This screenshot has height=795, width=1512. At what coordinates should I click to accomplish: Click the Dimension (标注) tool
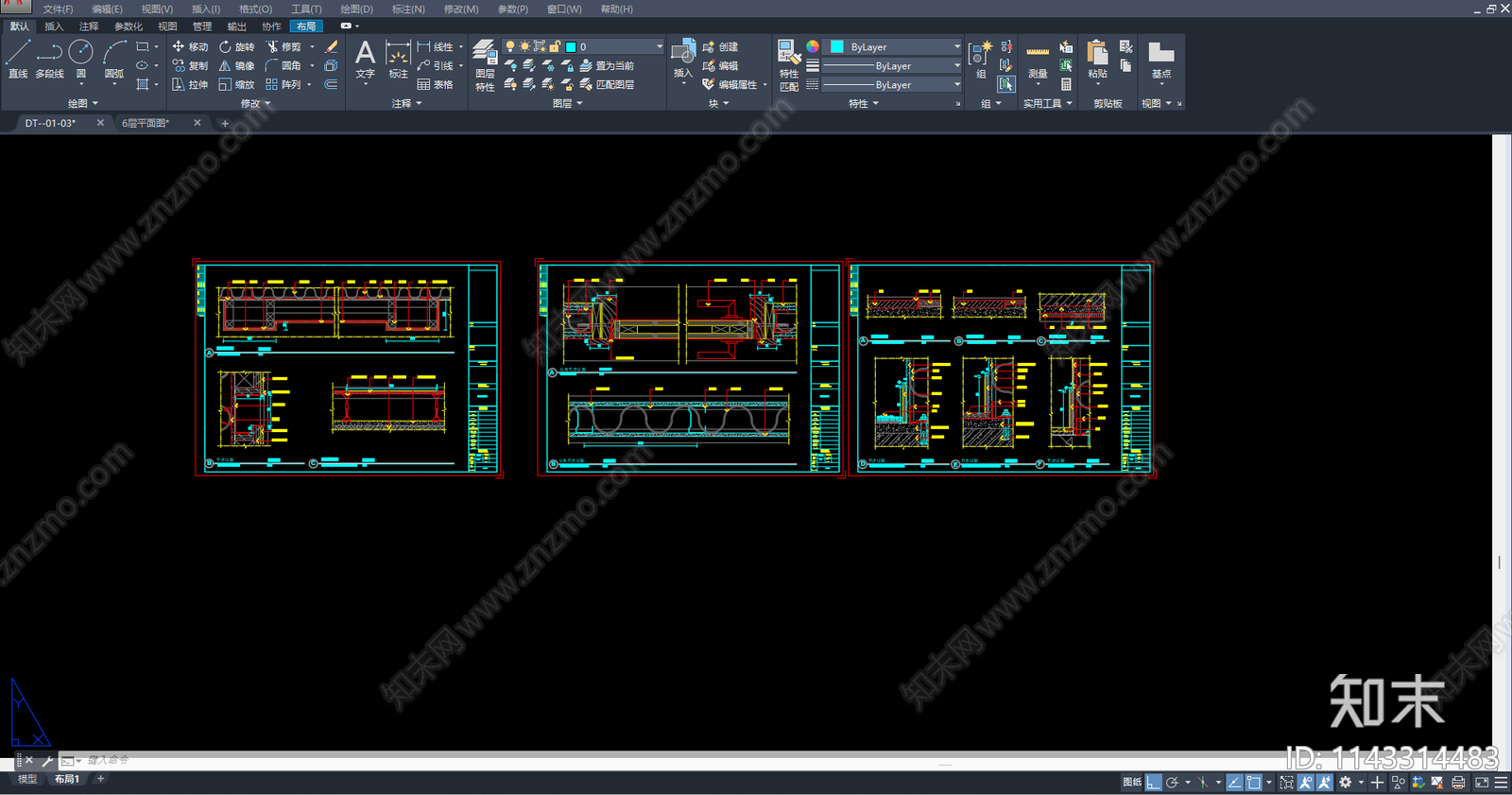pos(398,60)
